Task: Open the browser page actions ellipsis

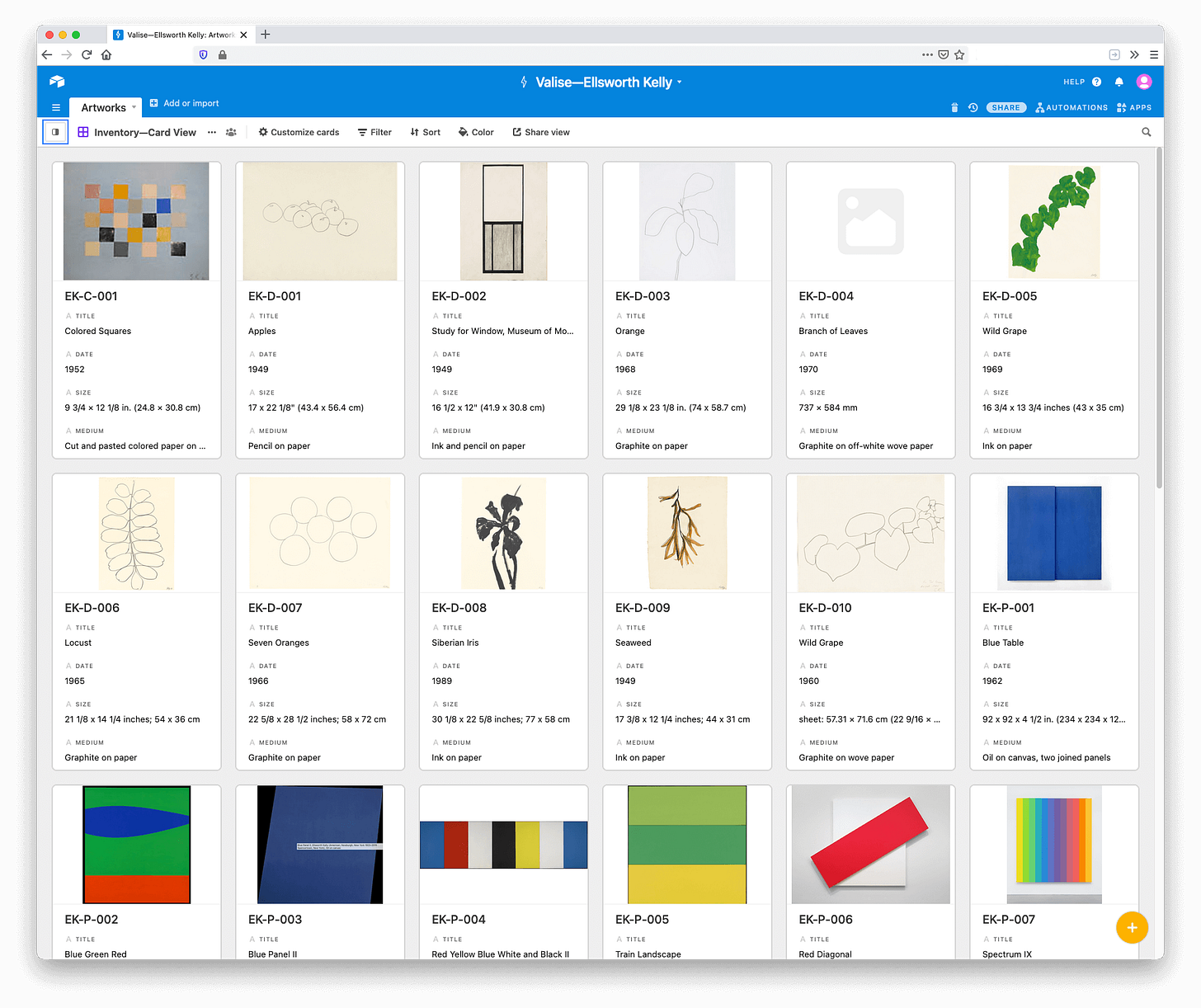Action: coord(928,54)
